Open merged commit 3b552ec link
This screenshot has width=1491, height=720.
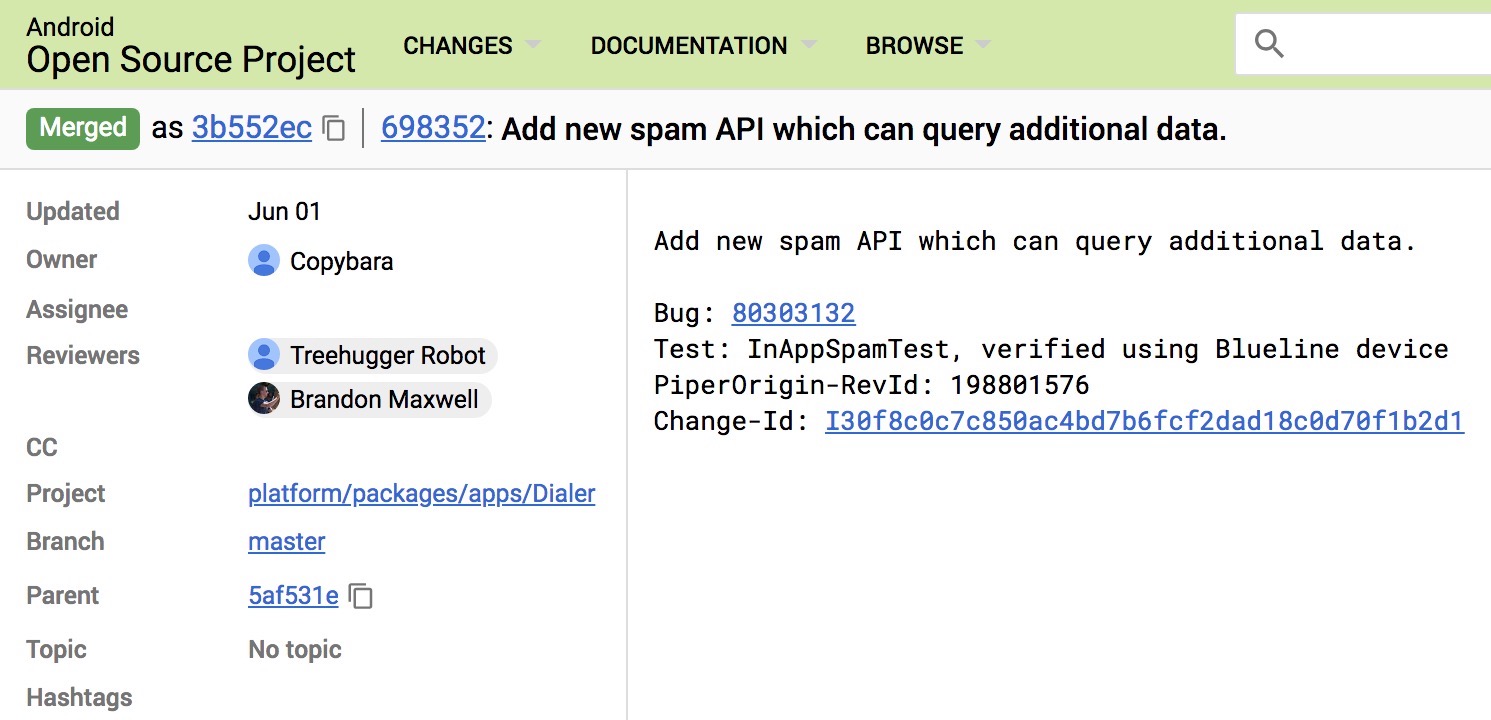(x=252, y=129)
